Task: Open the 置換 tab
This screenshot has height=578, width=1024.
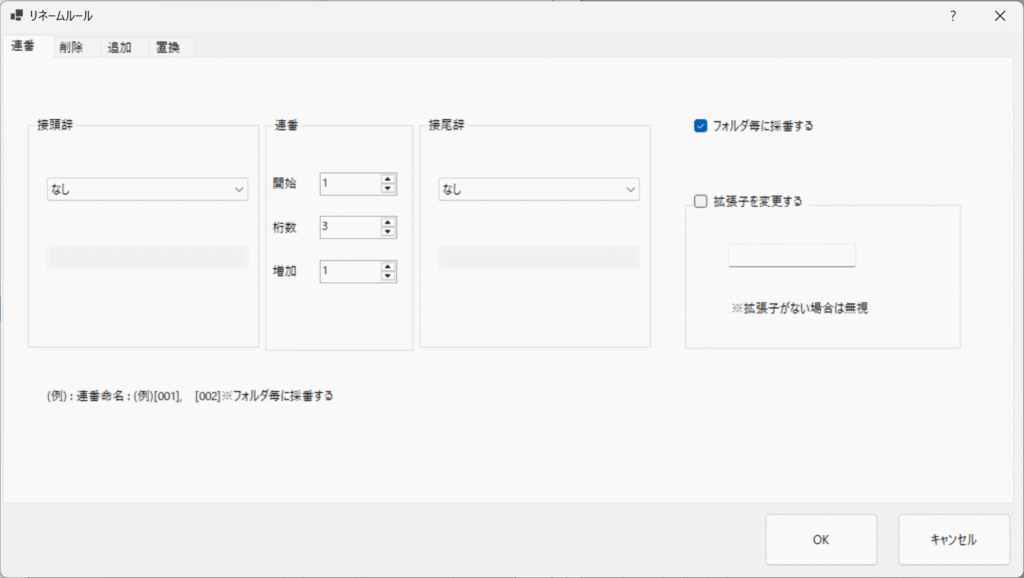Action: [169, 47]
